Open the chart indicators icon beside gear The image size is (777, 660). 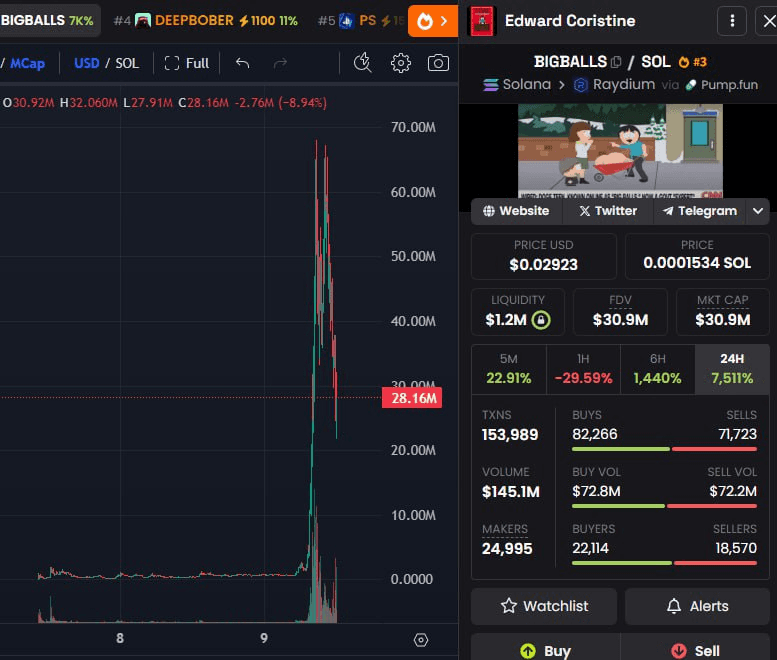point(363,63)
